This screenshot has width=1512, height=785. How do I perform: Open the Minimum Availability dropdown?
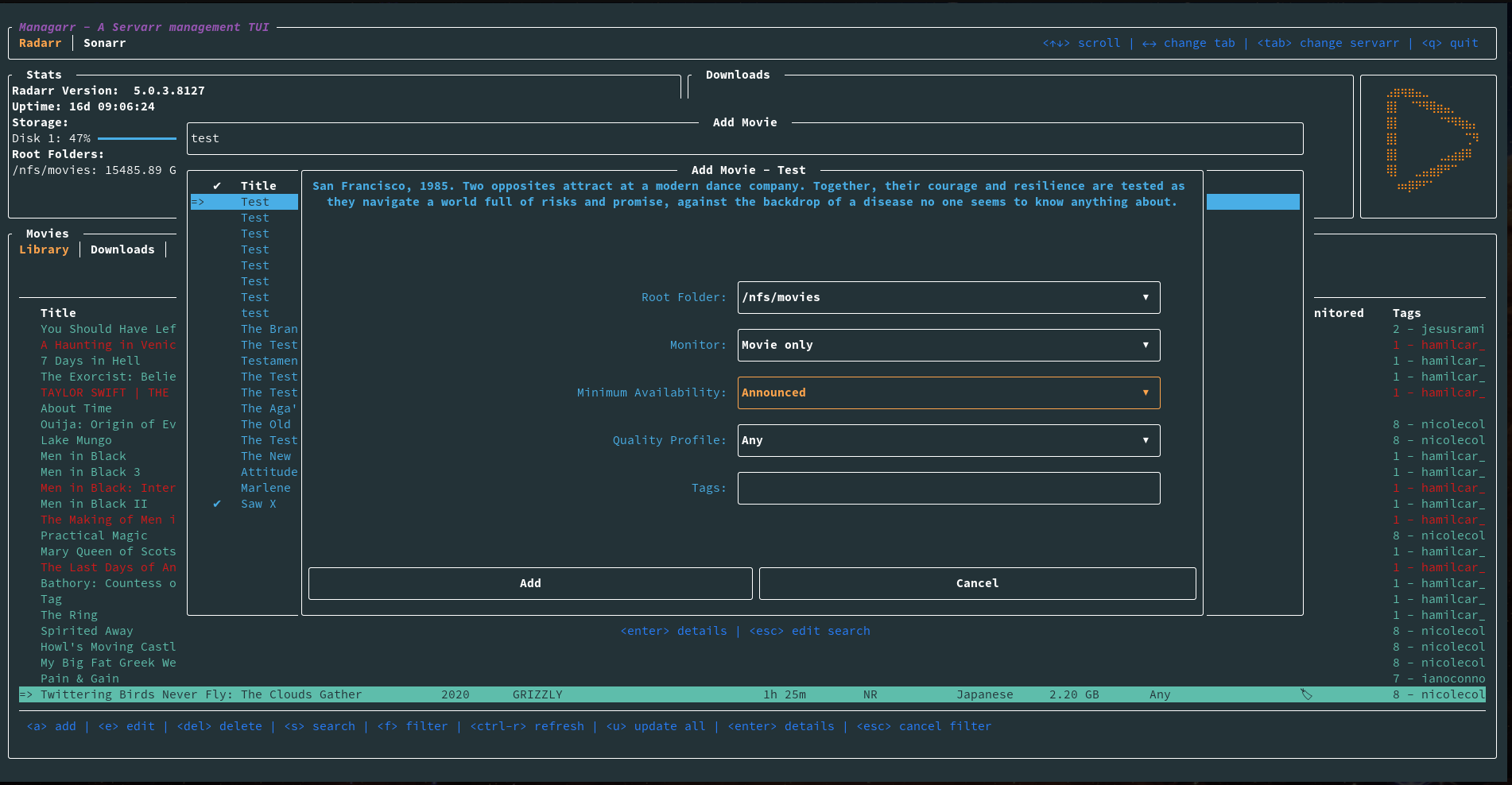(x=948, y=392)
